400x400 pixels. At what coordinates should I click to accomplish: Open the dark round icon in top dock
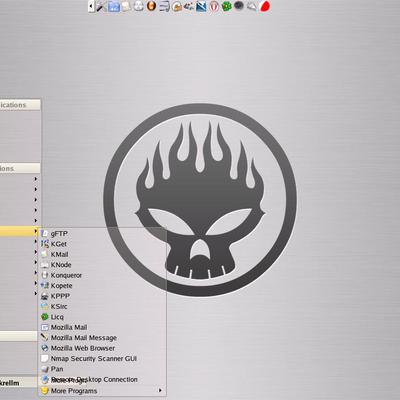tap(239, 6)
